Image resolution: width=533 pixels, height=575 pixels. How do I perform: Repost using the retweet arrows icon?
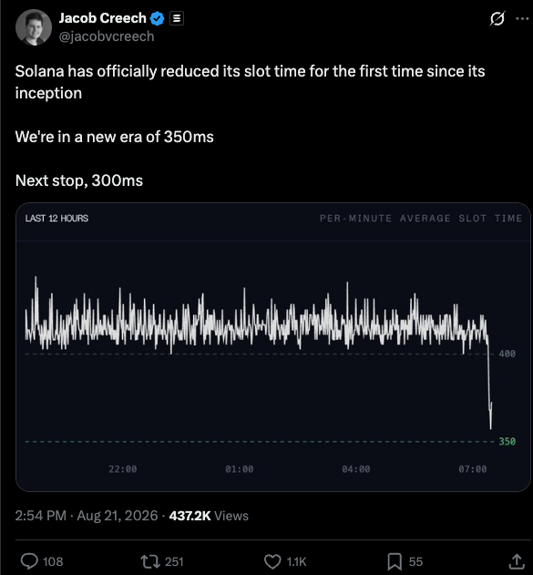point(150,561)
